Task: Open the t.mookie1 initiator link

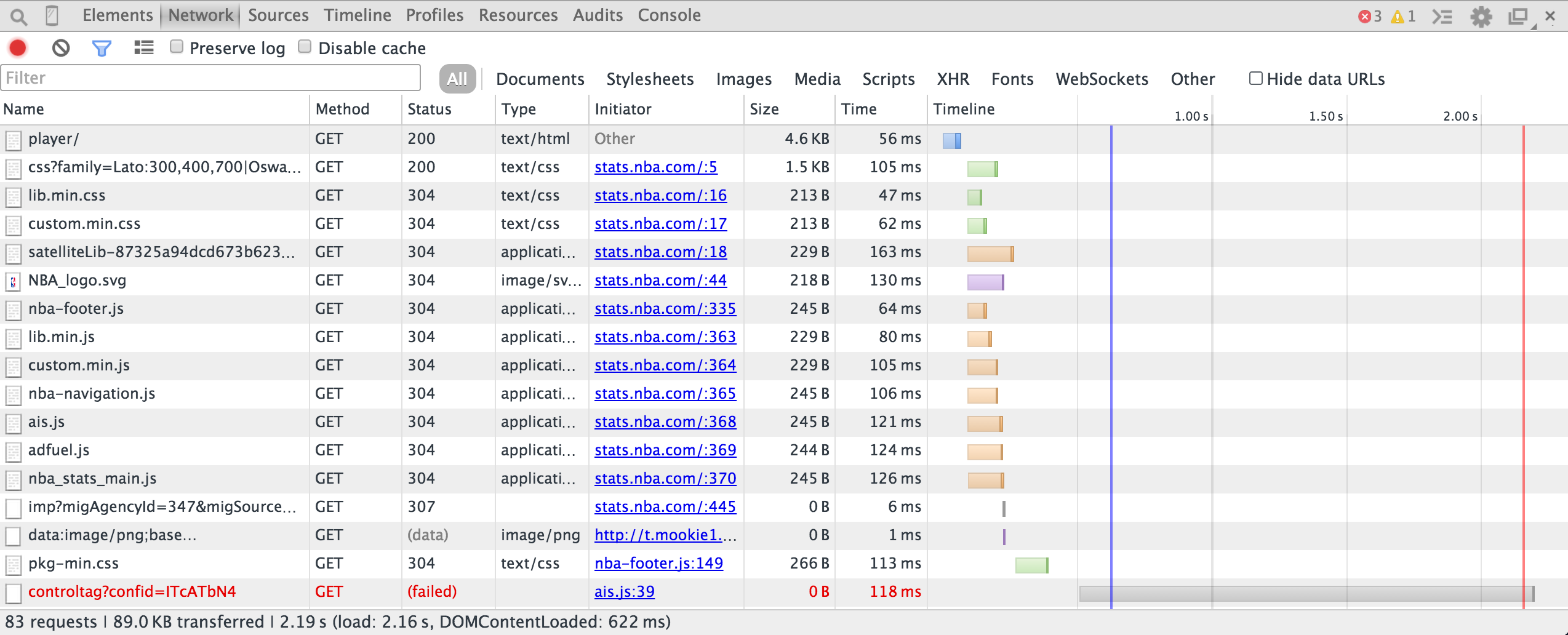Action: coord(665,535)
